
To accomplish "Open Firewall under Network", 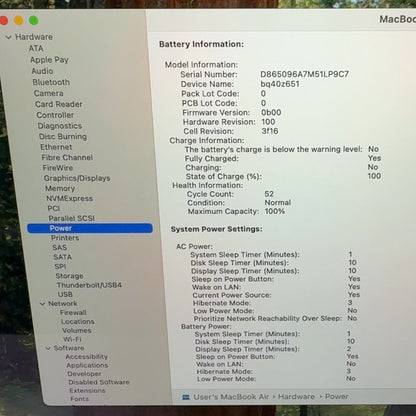I will coord(73,312).
